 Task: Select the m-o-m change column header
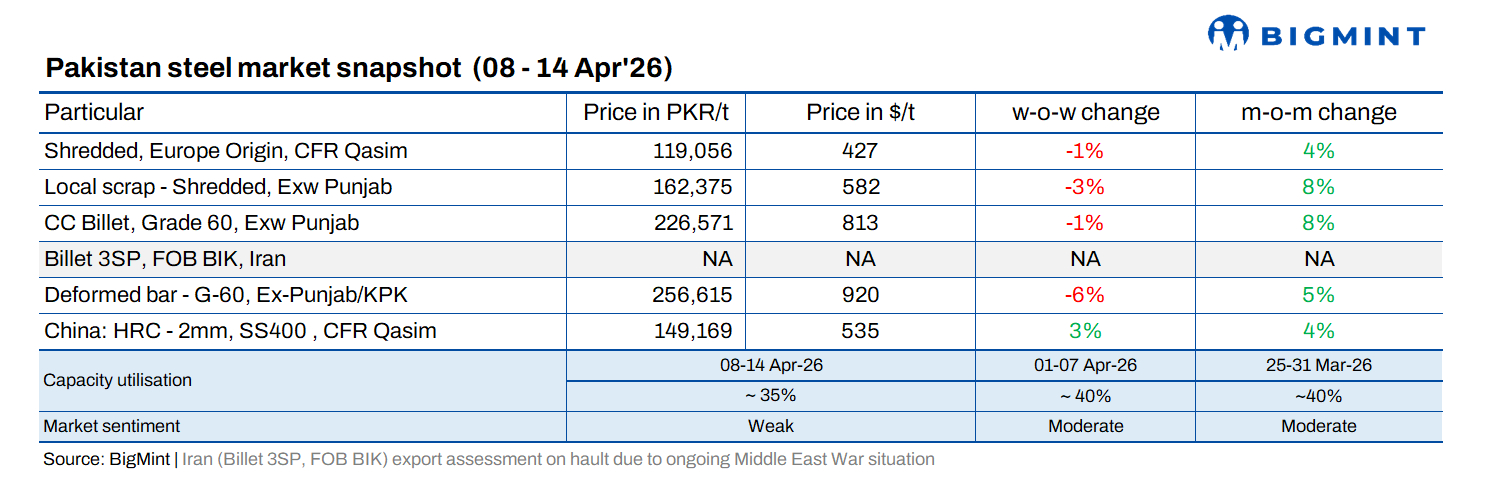coord(1318,112)
